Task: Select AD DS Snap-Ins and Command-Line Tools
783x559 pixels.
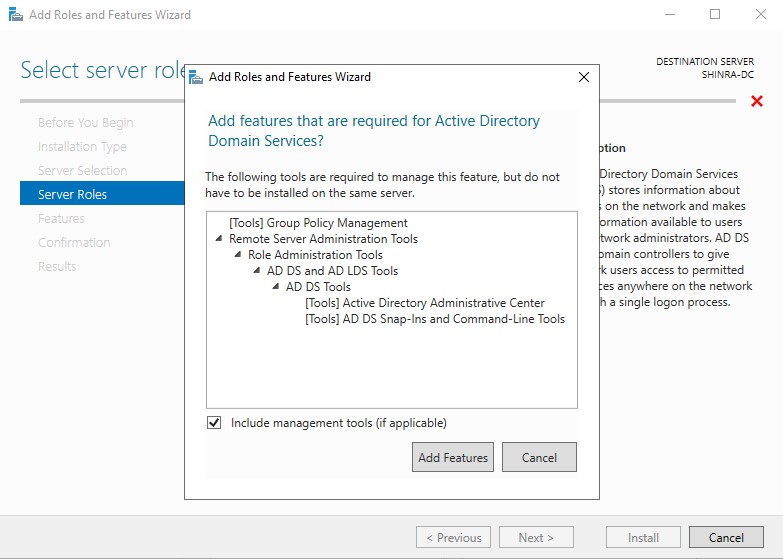Action: pos(434,319)
